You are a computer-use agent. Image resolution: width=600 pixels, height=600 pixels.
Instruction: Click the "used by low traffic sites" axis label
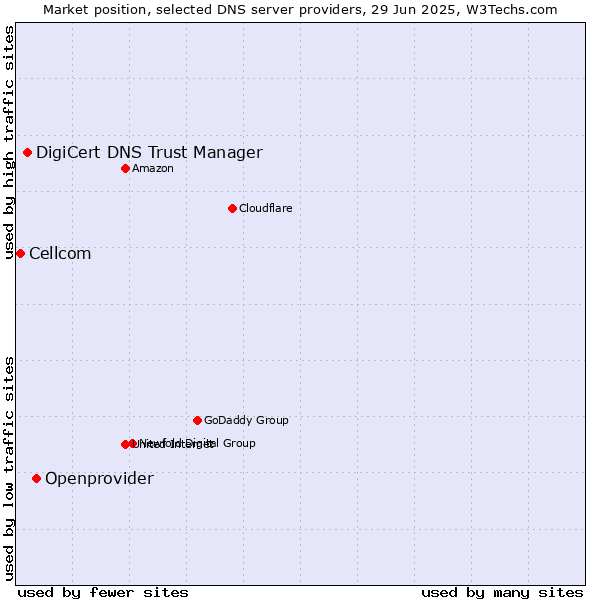9,469
